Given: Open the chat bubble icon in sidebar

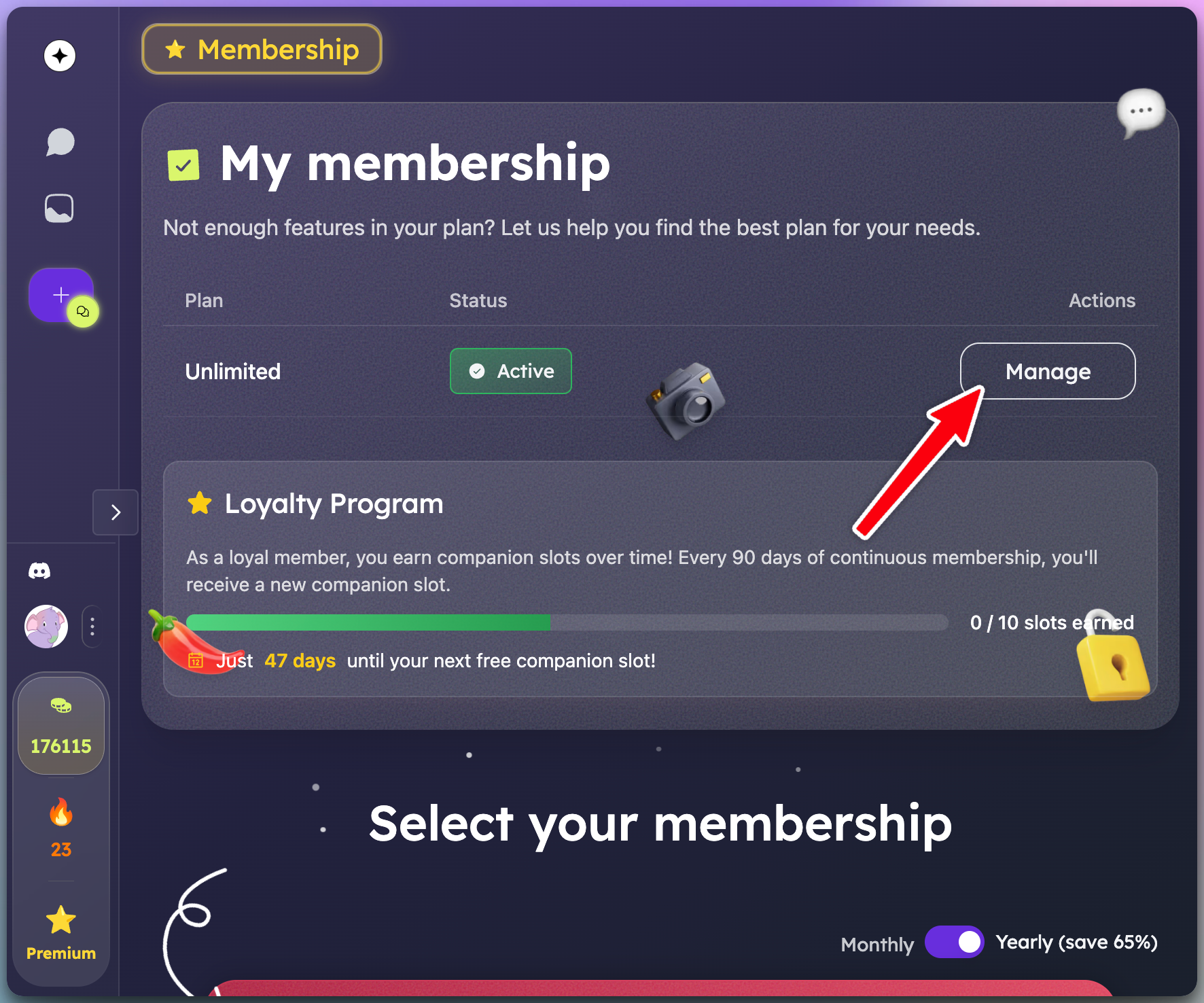Looking at the screenshot, I should [x=60, y=142].
